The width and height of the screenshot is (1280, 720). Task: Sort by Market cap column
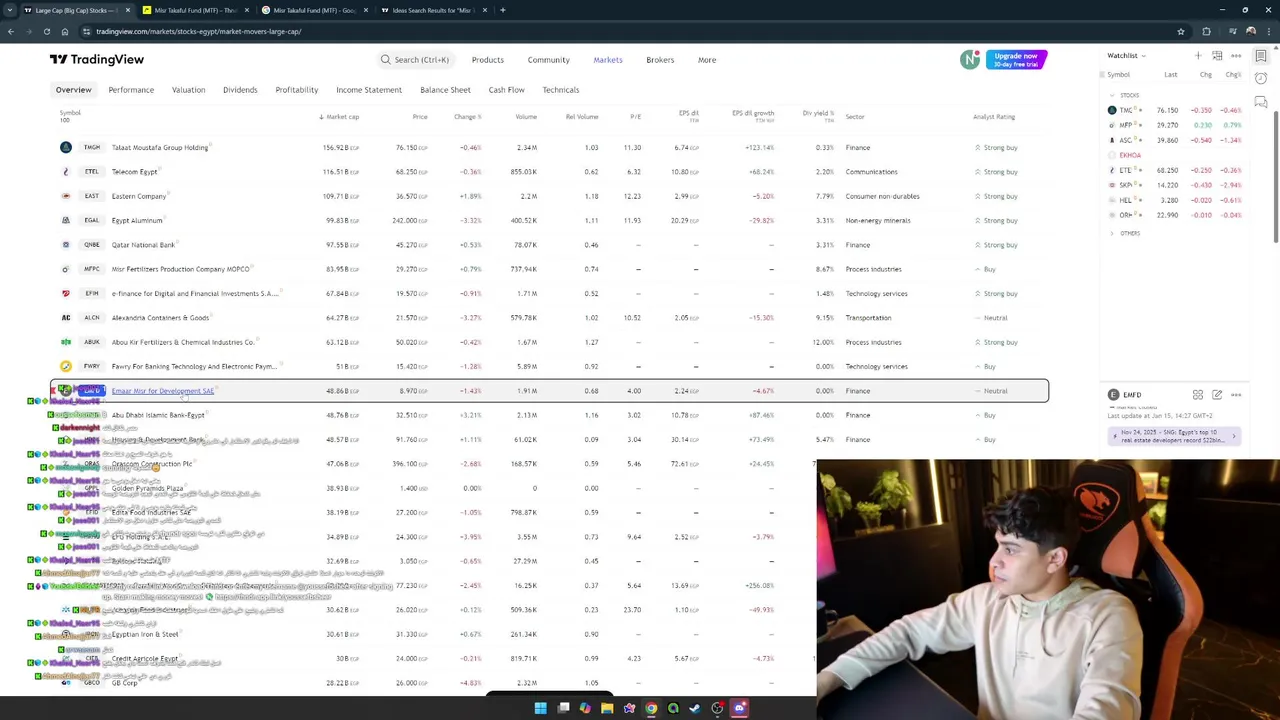coord(340,117)
